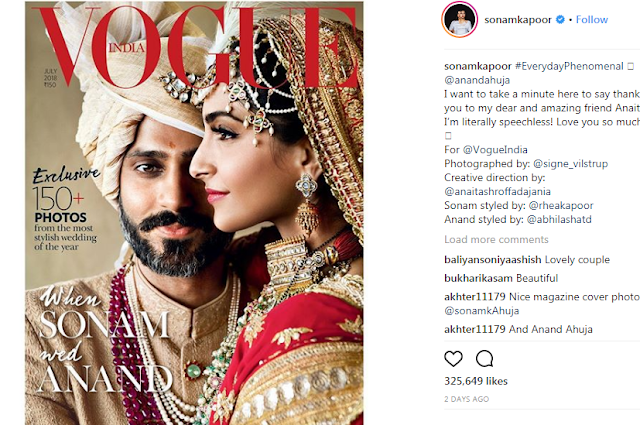
Task: Open the comment speech bubble icon
Action: pos(484,359)
